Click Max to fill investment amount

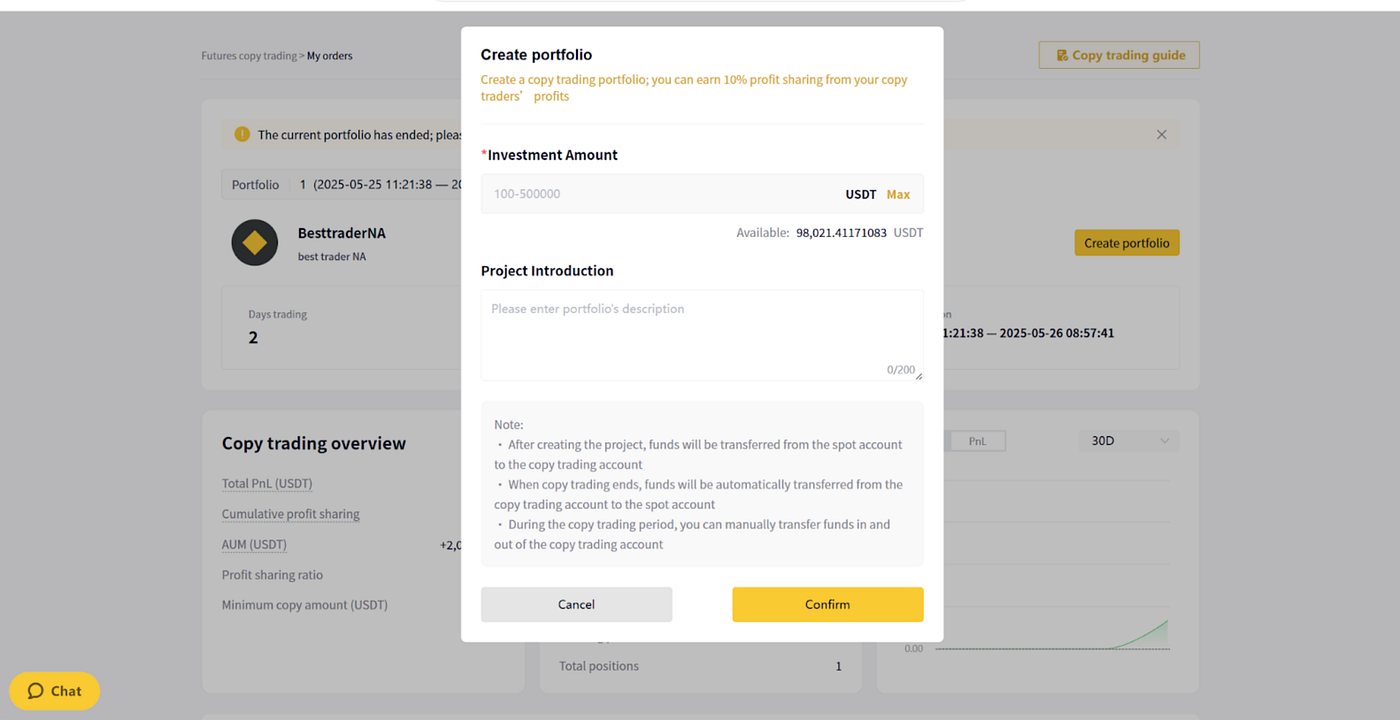(x=898, y=194)
